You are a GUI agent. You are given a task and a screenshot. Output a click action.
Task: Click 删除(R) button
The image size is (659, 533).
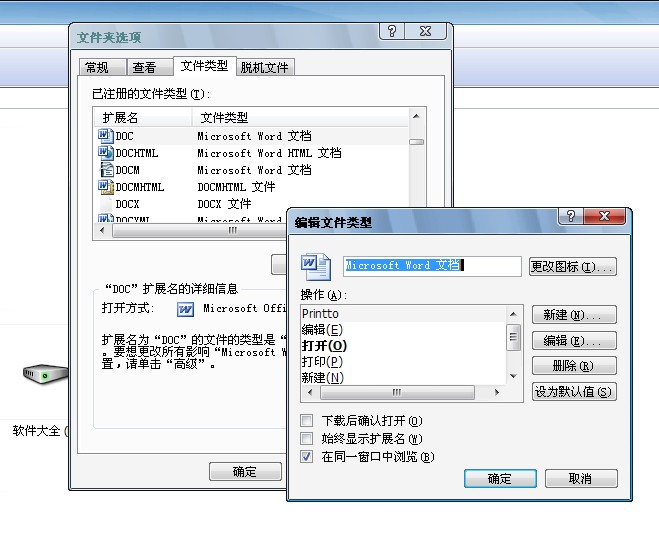click(574, 366)
